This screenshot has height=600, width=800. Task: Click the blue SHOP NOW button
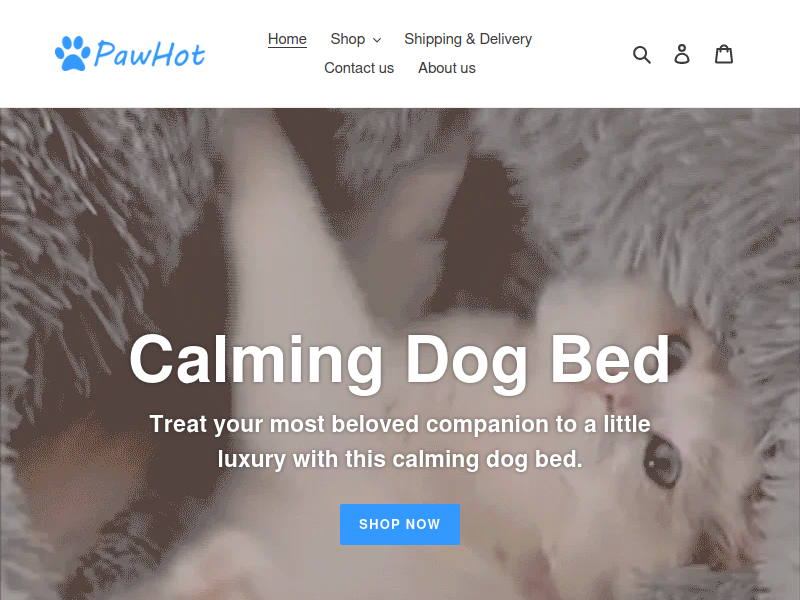[400, 524]
